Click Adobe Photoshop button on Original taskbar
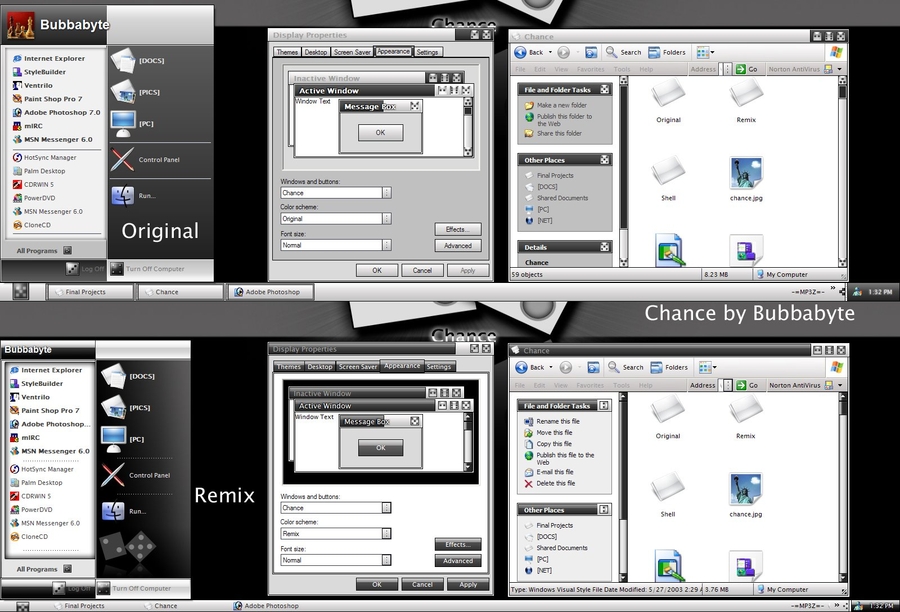 pyautogui.click(x=271, y=292)
